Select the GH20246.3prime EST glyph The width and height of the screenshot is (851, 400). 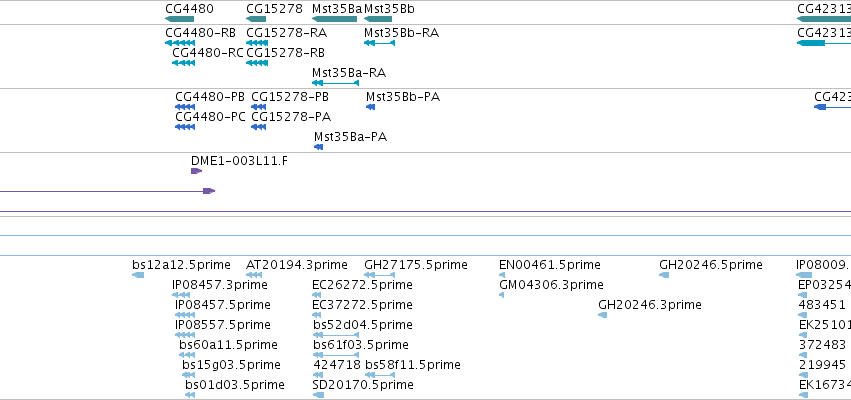tap(602, 315)
